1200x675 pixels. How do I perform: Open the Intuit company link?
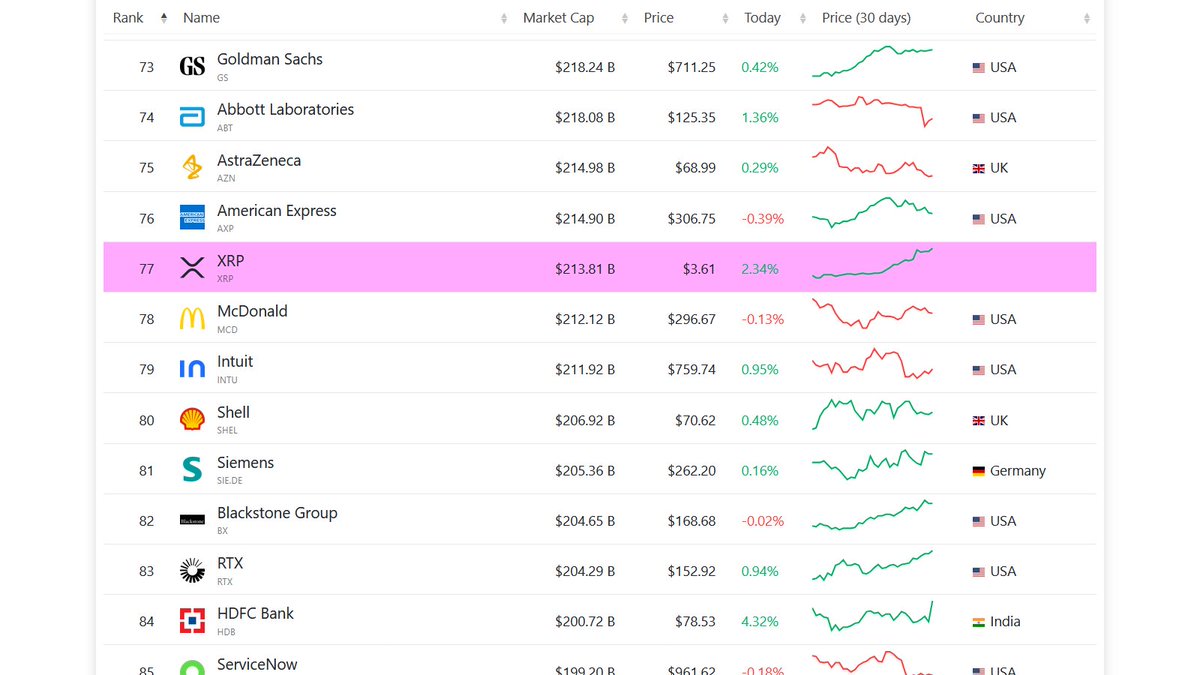click(x=235, y=361)
